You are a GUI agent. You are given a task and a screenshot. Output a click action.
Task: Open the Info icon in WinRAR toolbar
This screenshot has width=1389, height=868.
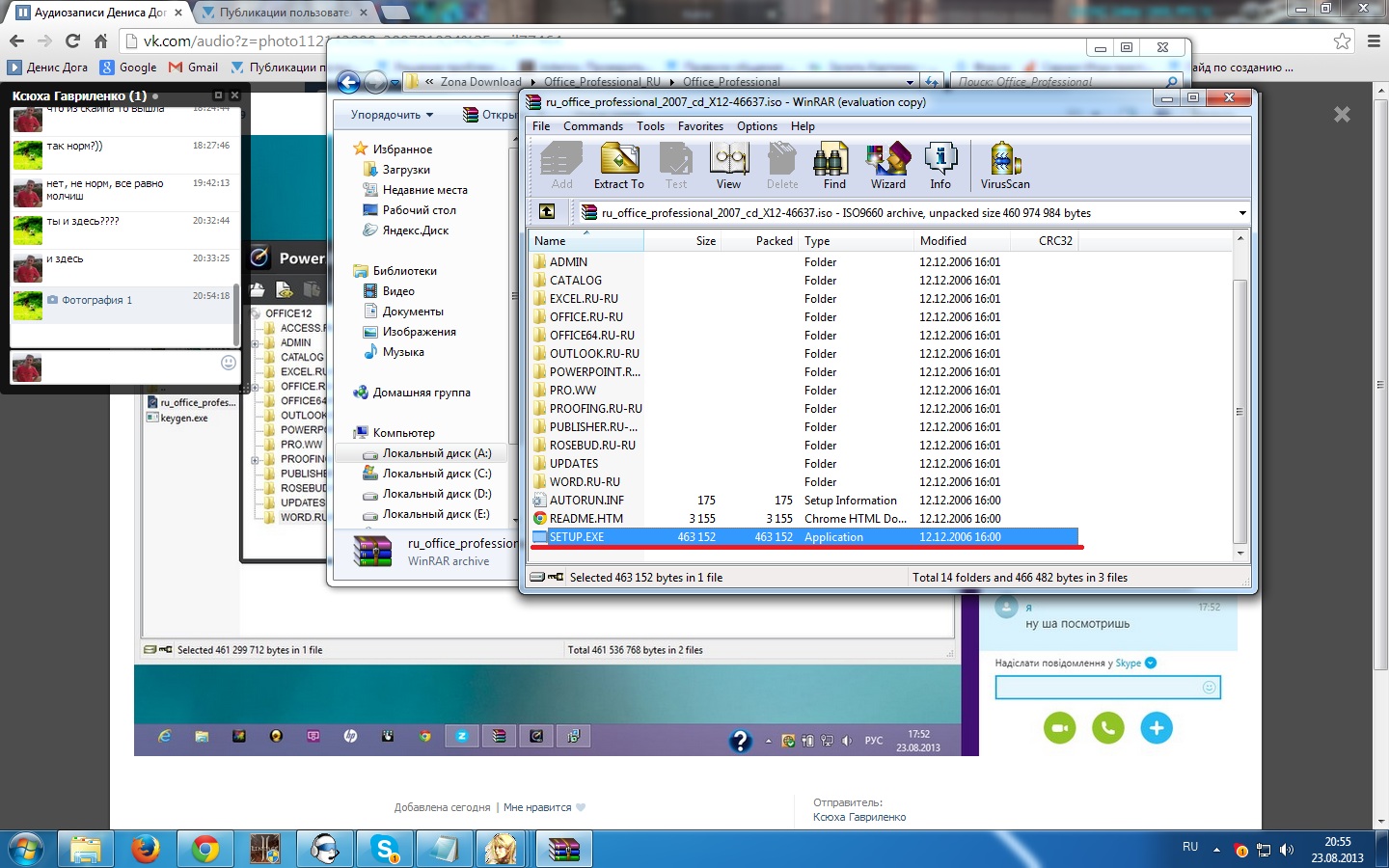pyautogui.click(x=940, y=166)
